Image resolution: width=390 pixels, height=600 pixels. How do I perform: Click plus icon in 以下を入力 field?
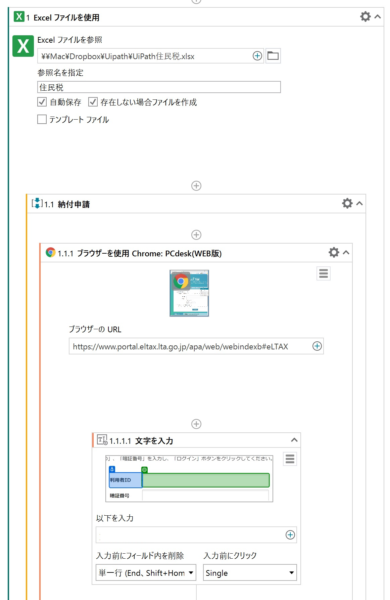(290, 535)
